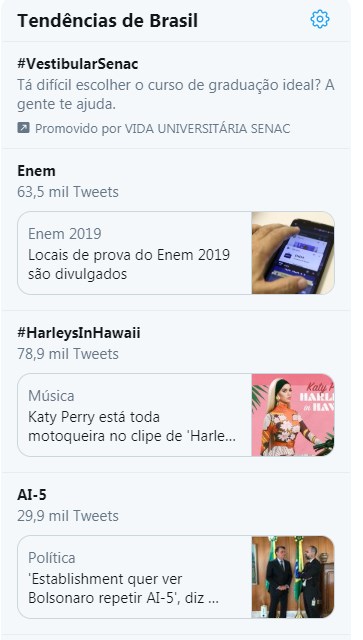Click the 63,5 mil Tweets count

click(x=68, y=192)
